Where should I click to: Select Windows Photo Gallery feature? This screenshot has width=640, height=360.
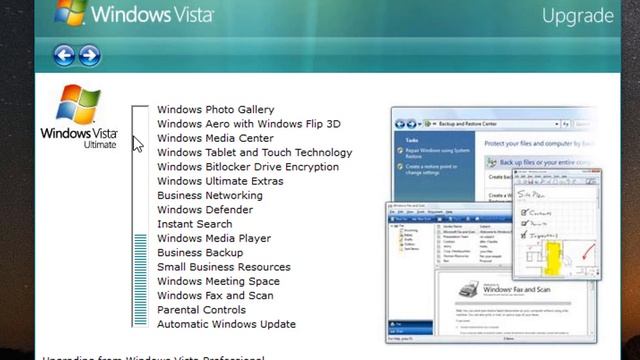216,110
